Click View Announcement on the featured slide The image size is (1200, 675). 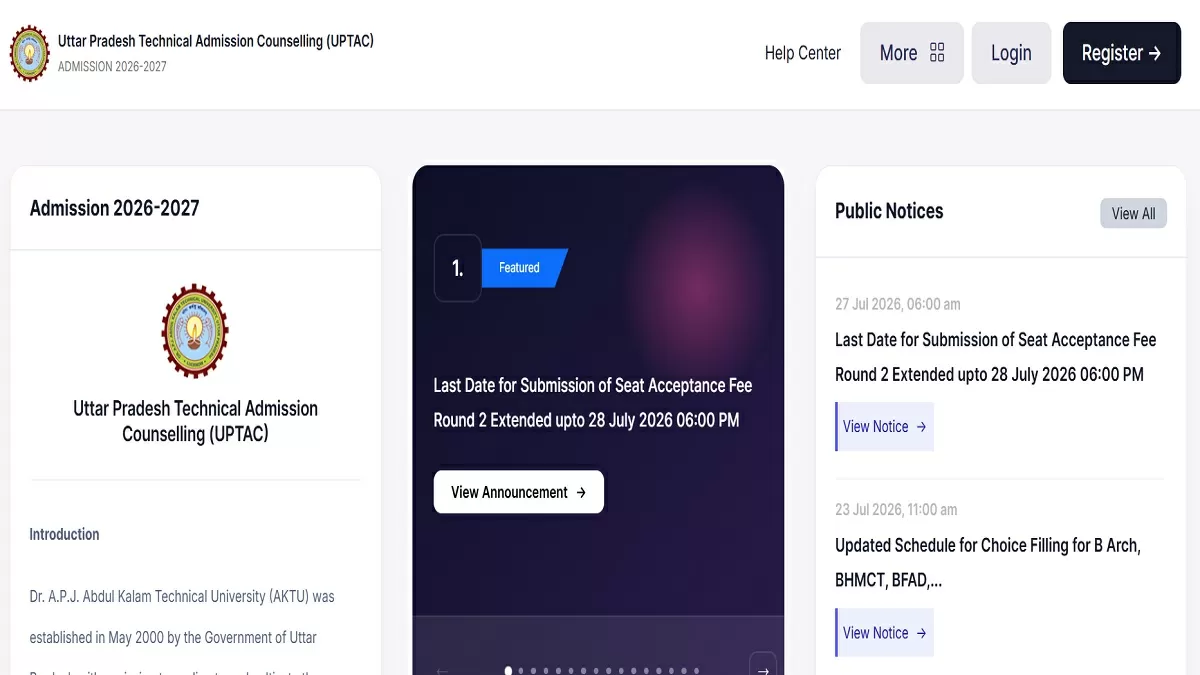click(518, 492)
